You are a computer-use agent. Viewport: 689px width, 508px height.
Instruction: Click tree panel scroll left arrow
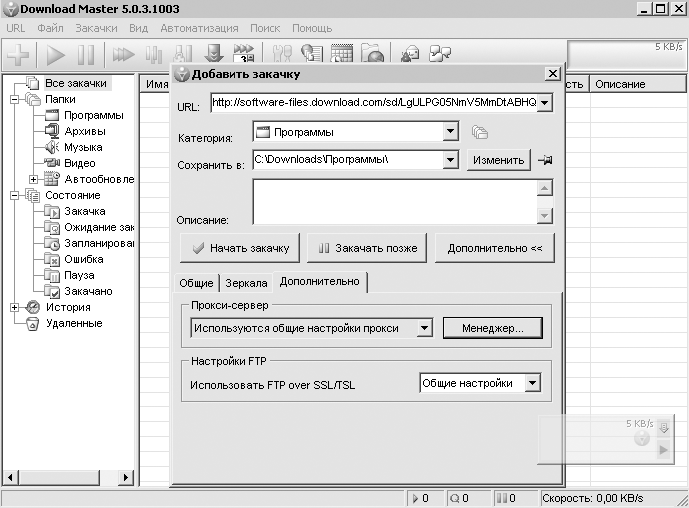(x=11, y=477)
